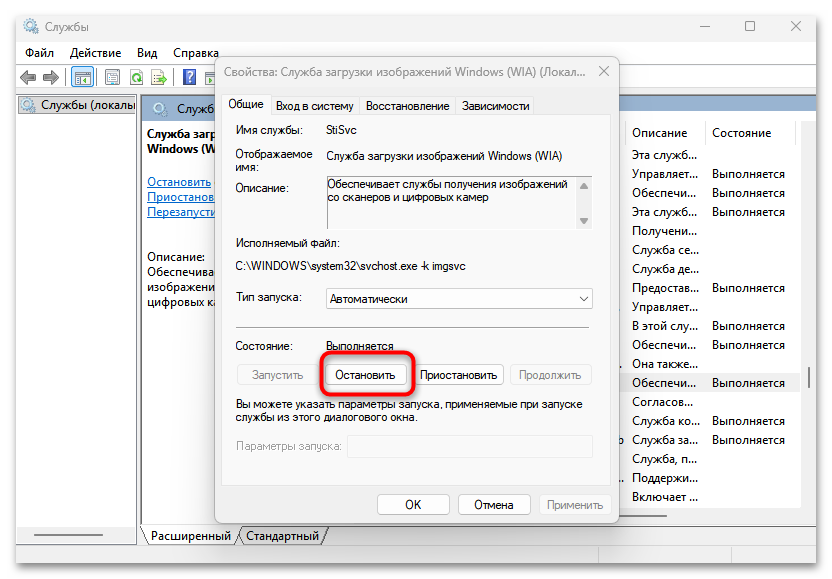This screenshot has width=832, height=579.
Task: Click the greyed Продолжить button
Action: (x=550, y=375)
